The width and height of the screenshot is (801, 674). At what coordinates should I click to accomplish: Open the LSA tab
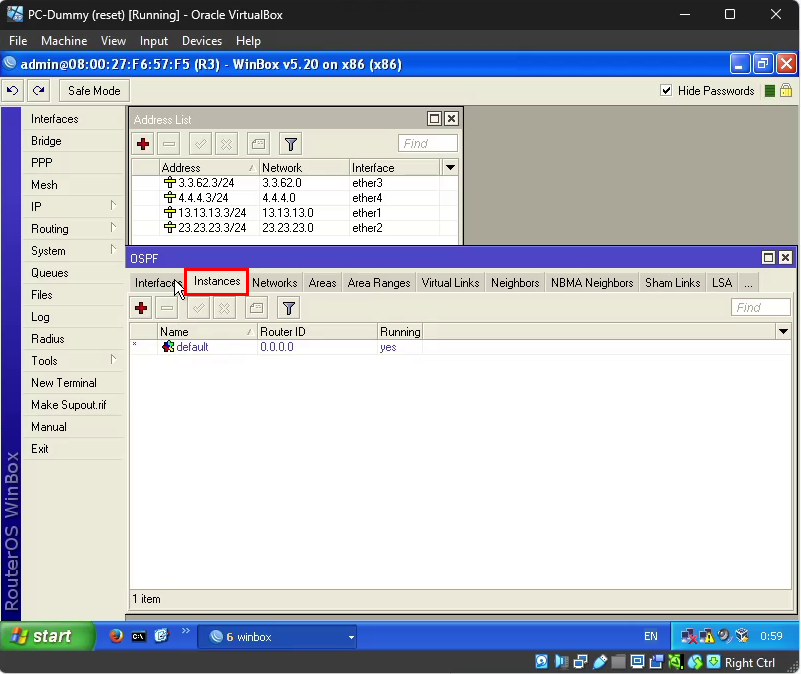pyautogui.click(x=722, y=283)
